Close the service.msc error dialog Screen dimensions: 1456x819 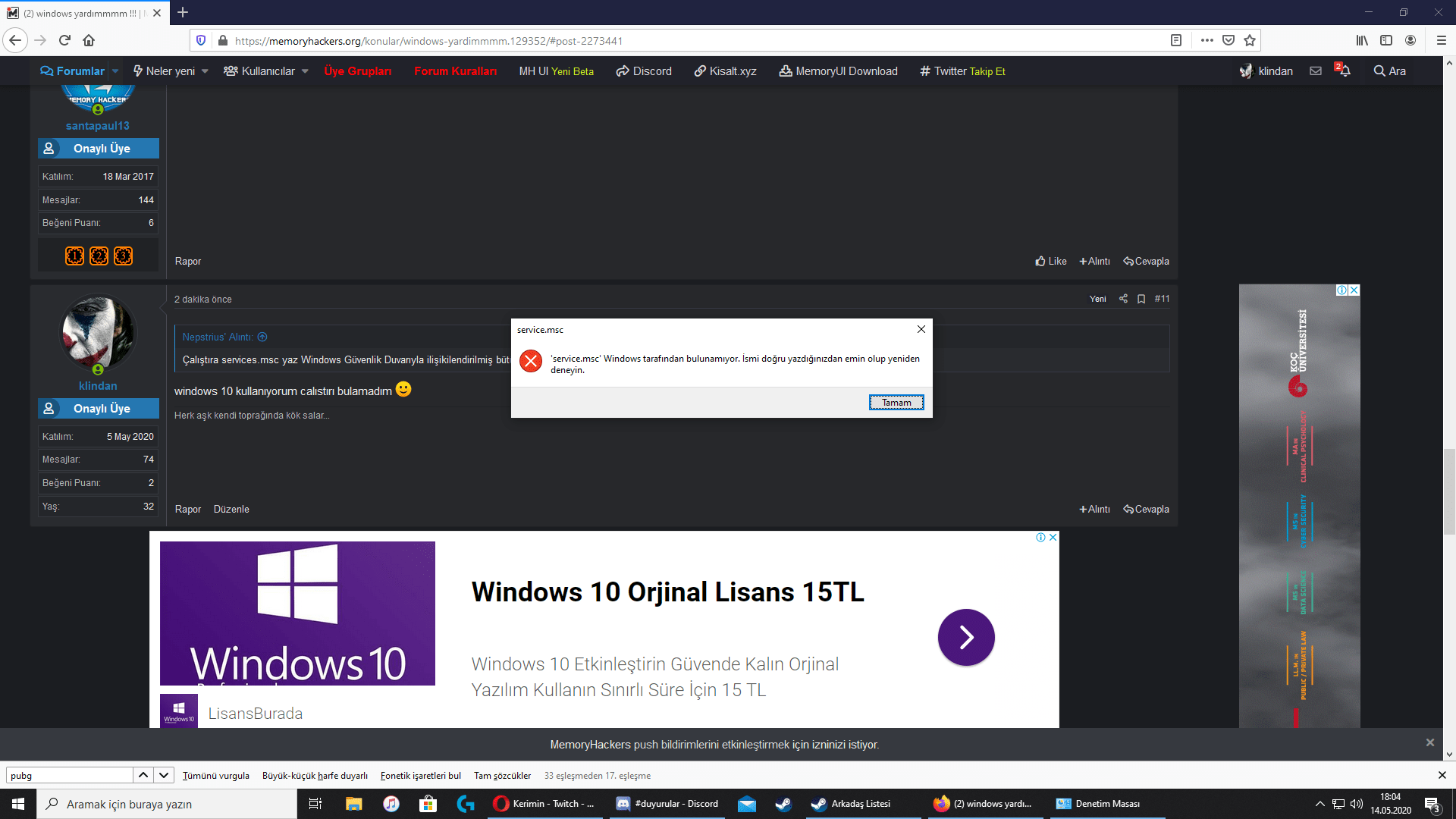(921, 329)
